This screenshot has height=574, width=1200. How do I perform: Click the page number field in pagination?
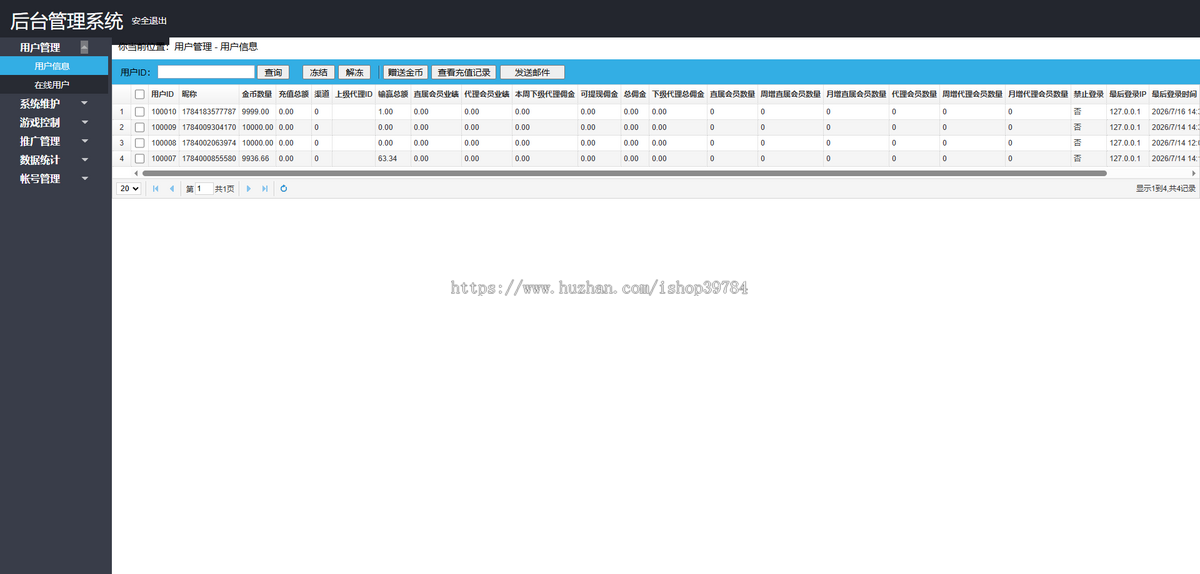[202, 188]
